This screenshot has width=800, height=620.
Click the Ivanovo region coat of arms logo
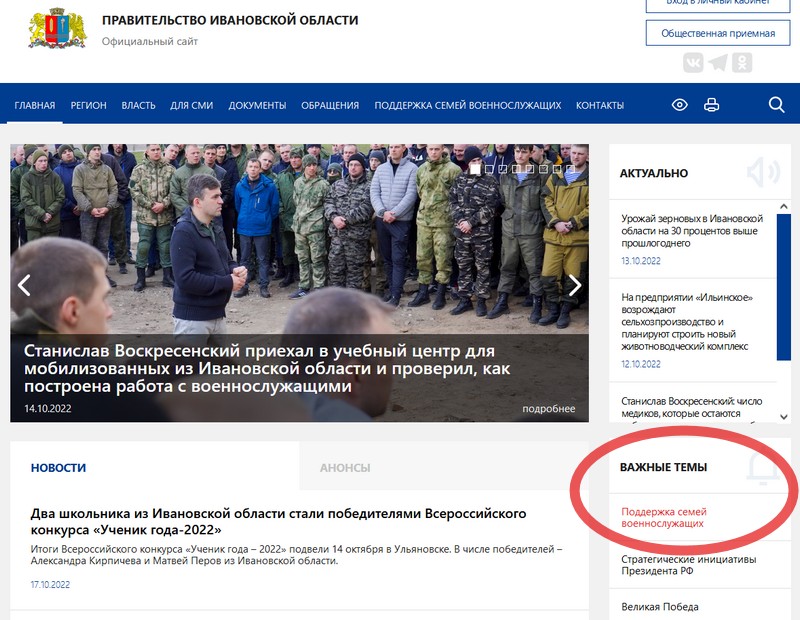[x=58, y=29]
